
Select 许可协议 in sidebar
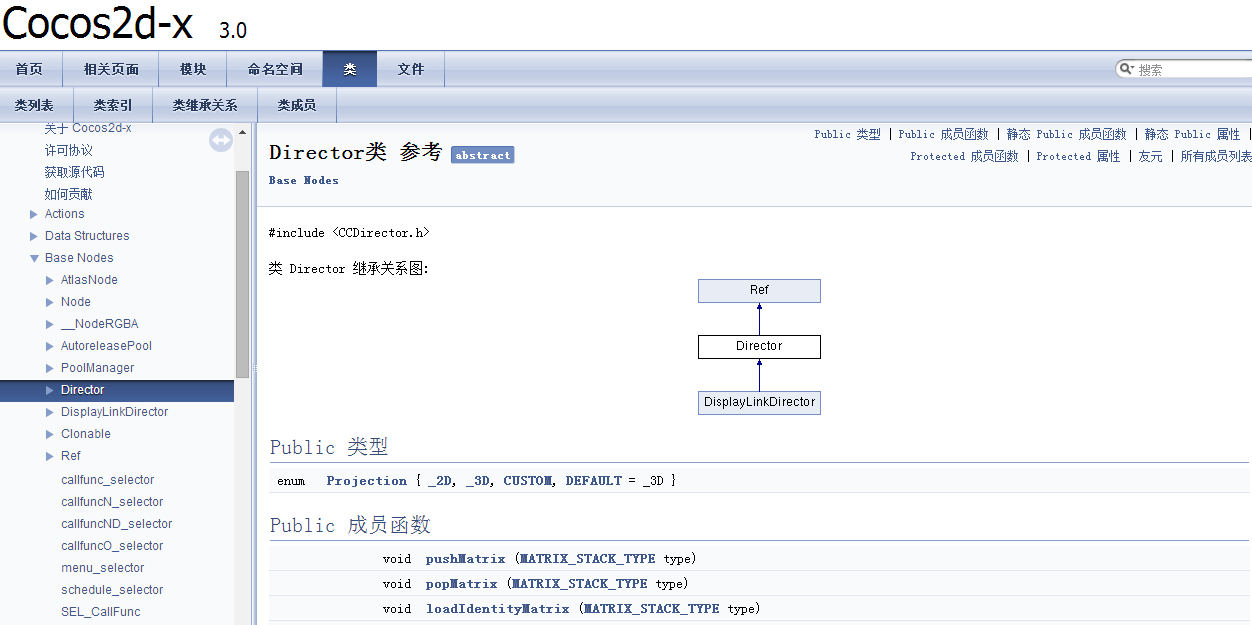coord(69,150)
